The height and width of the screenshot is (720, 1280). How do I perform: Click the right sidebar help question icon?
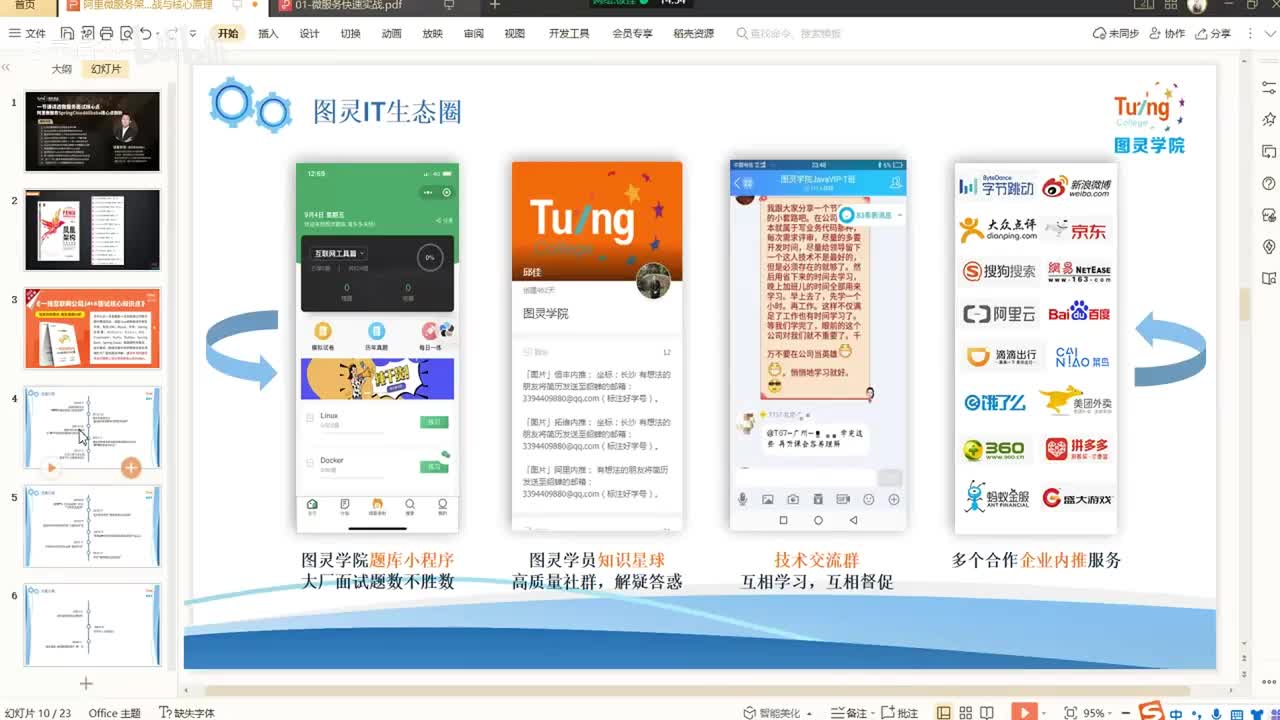coord(1269,184)
